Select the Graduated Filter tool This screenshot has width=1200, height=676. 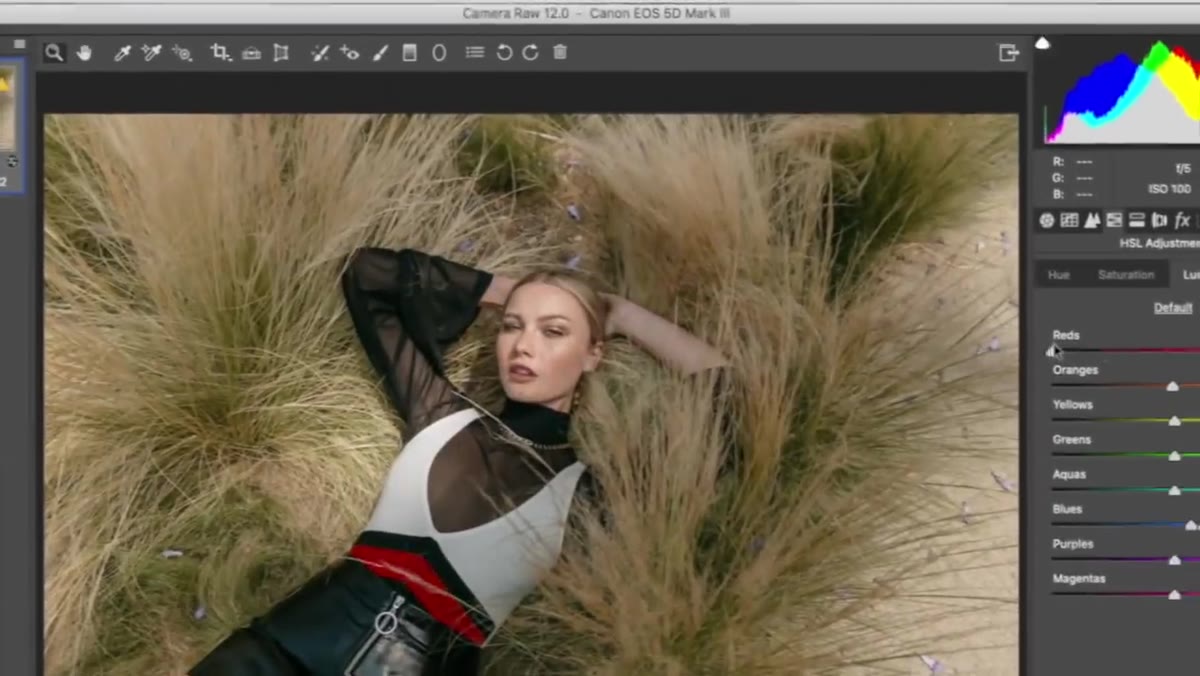coord(409,53)
